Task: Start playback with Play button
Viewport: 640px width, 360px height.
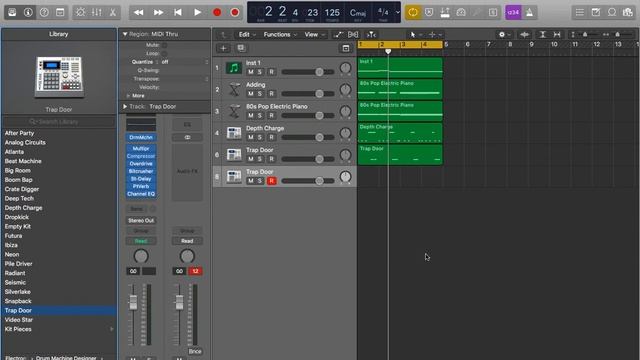Action: 198,13
